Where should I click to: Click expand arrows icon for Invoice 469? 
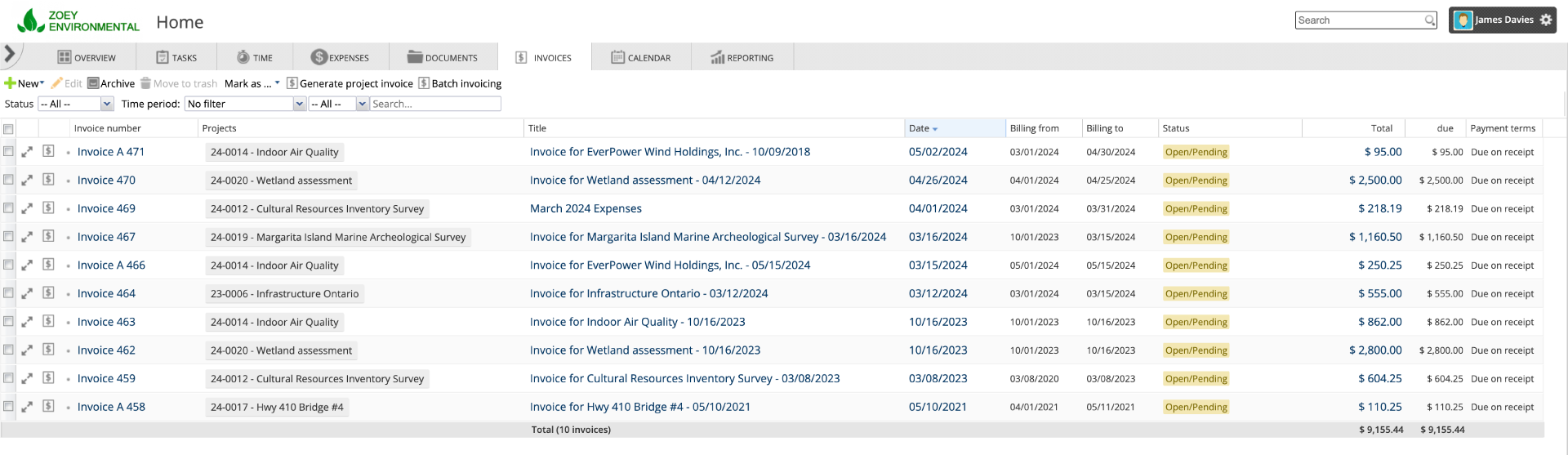click(x=27, y=209)
